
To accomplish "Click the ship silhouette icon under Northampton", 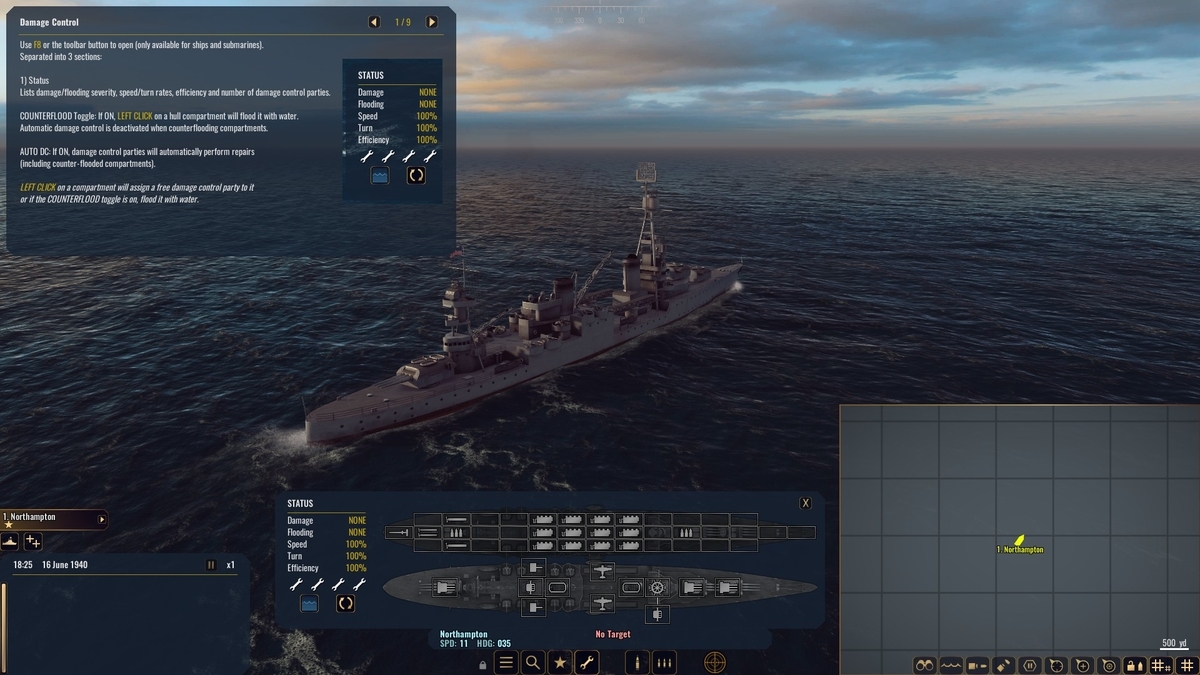I will (10, 541).
